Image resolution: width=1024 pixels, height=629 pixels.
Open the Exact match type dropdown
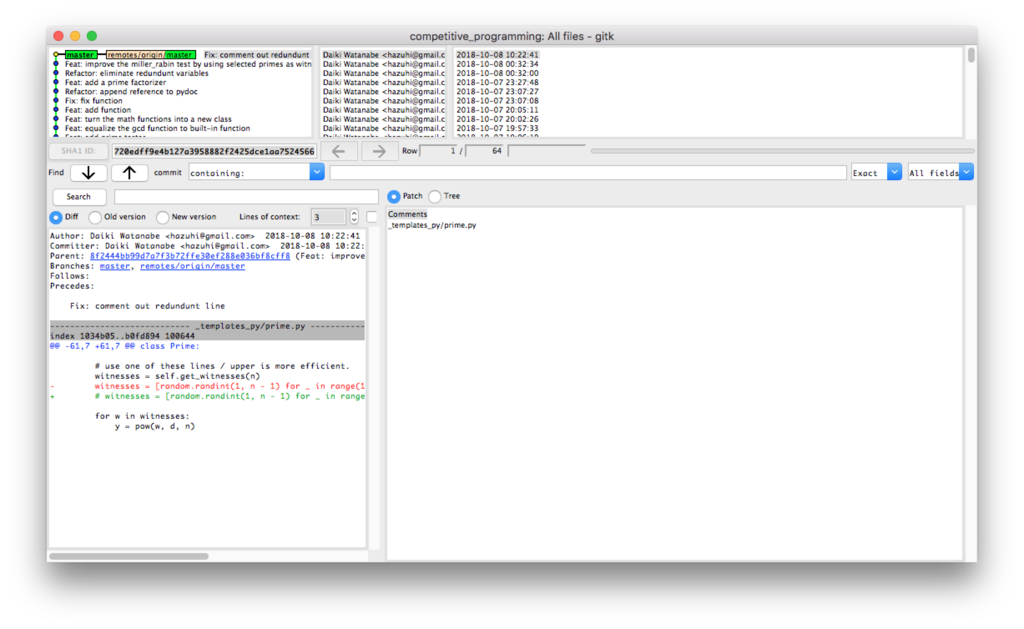coord(894,172)
